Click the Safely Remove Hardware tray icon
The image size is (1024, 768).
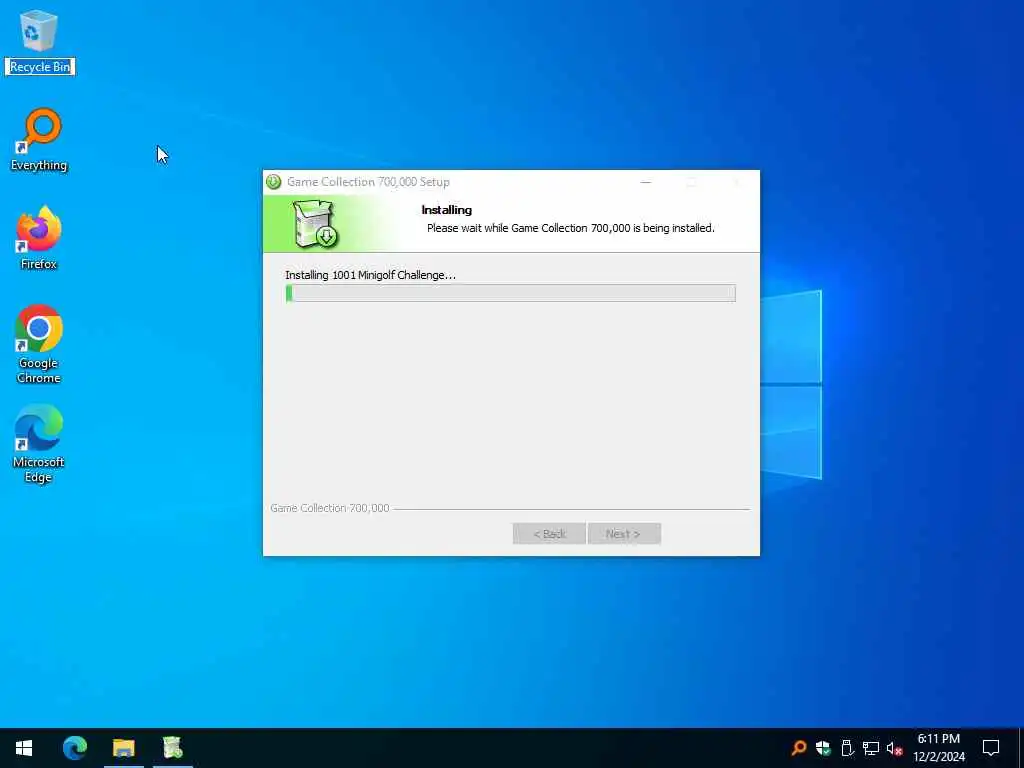click(847, 748)
